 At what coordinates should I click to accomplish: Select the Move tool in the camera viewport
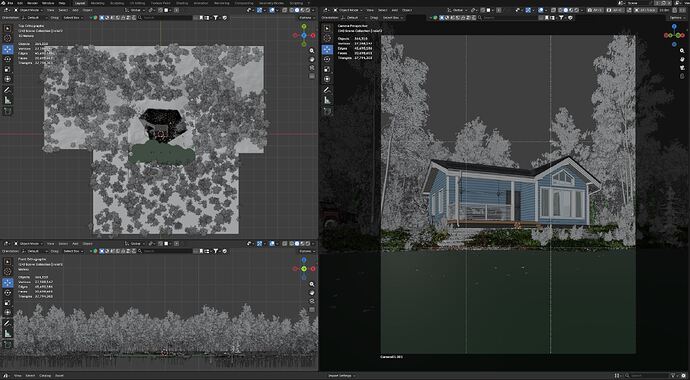(x=327, y=49)
